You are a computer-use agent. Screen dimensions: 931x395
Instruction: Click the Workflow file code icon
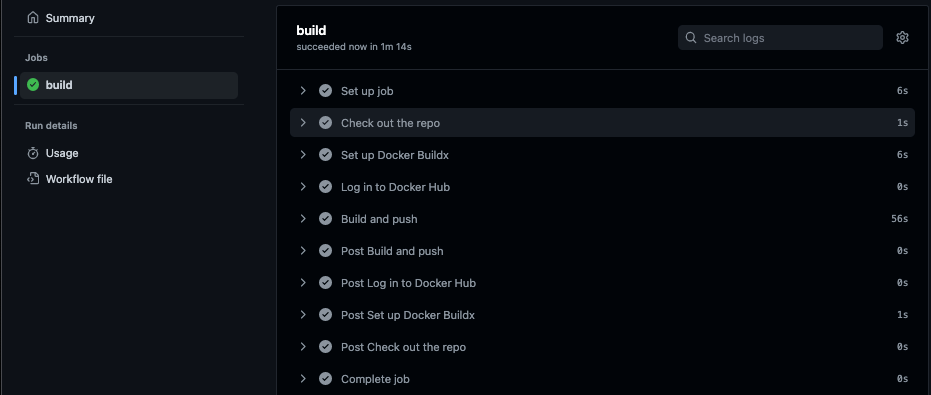coord(33,179)
